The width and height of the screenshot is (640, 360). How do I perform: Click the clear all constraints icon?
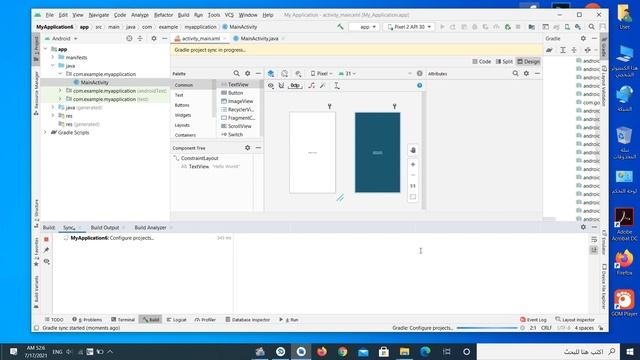tap(311, 86)
